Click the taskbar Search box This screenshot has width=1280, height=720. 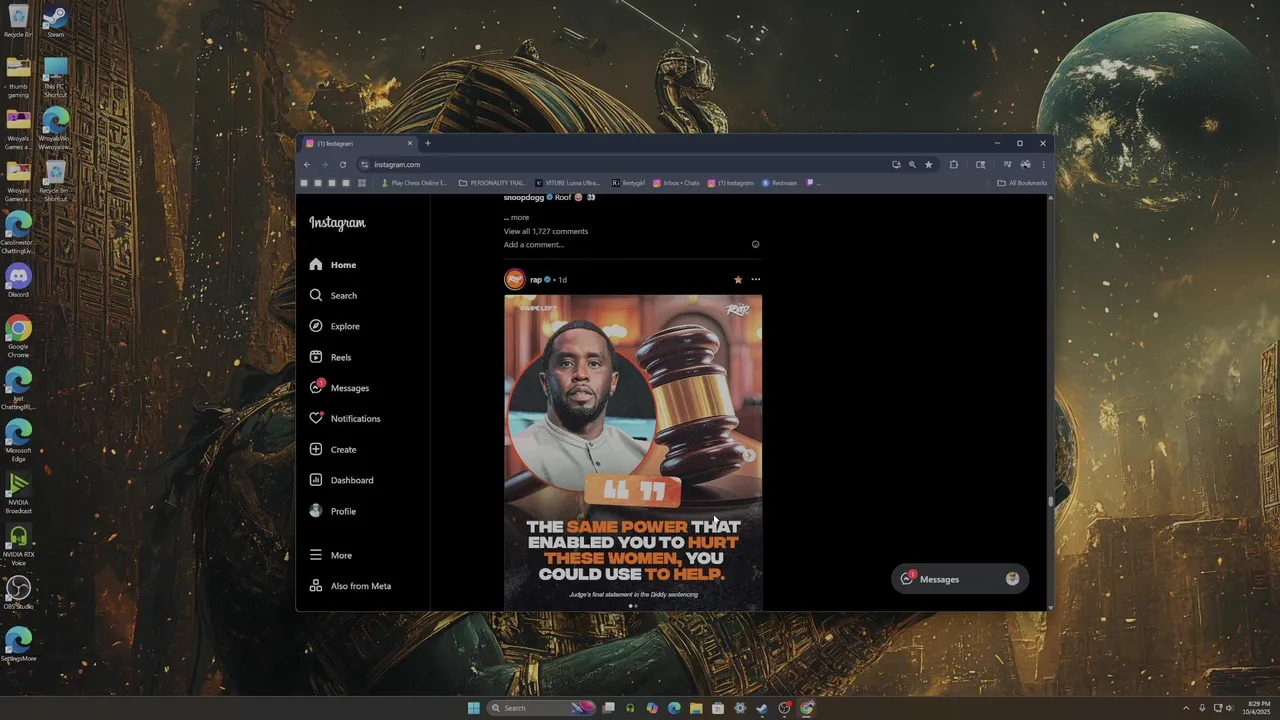click(540, 708)
